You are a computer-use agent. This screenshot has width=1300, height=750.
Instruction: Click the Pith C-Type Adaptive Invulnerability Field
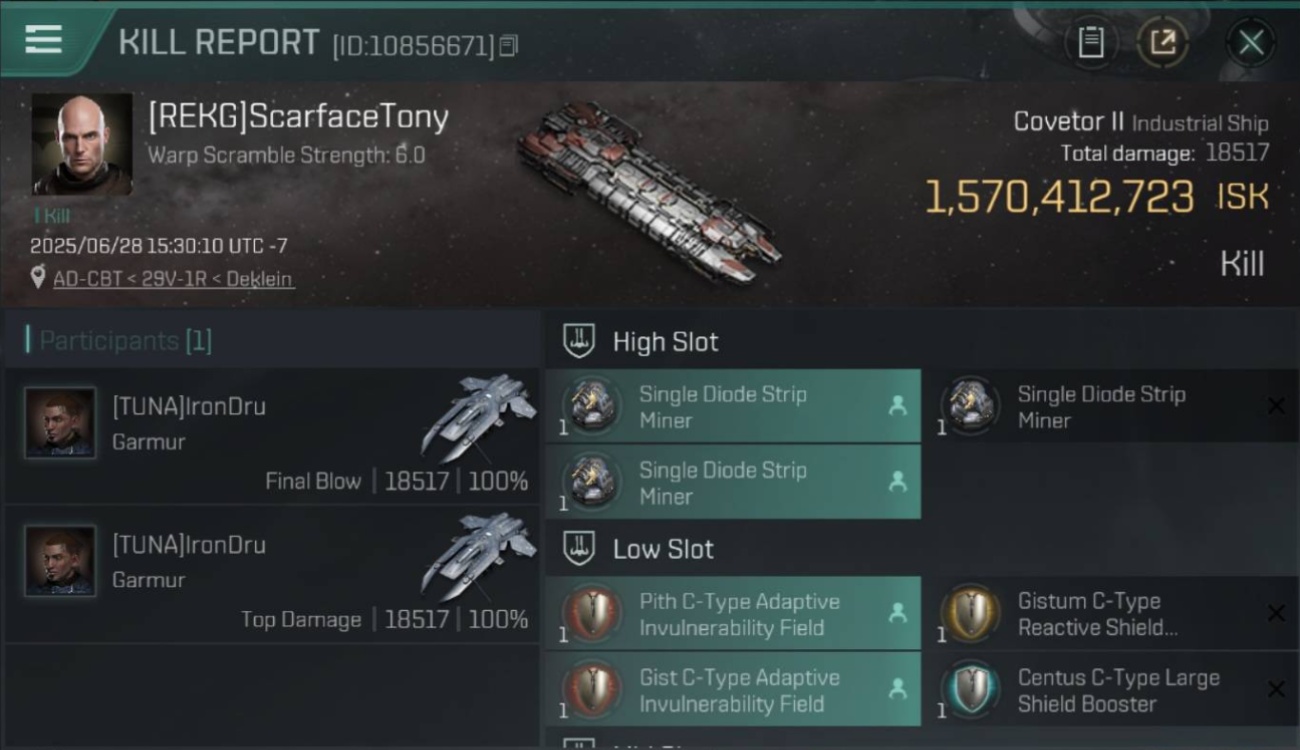[733, 614]
